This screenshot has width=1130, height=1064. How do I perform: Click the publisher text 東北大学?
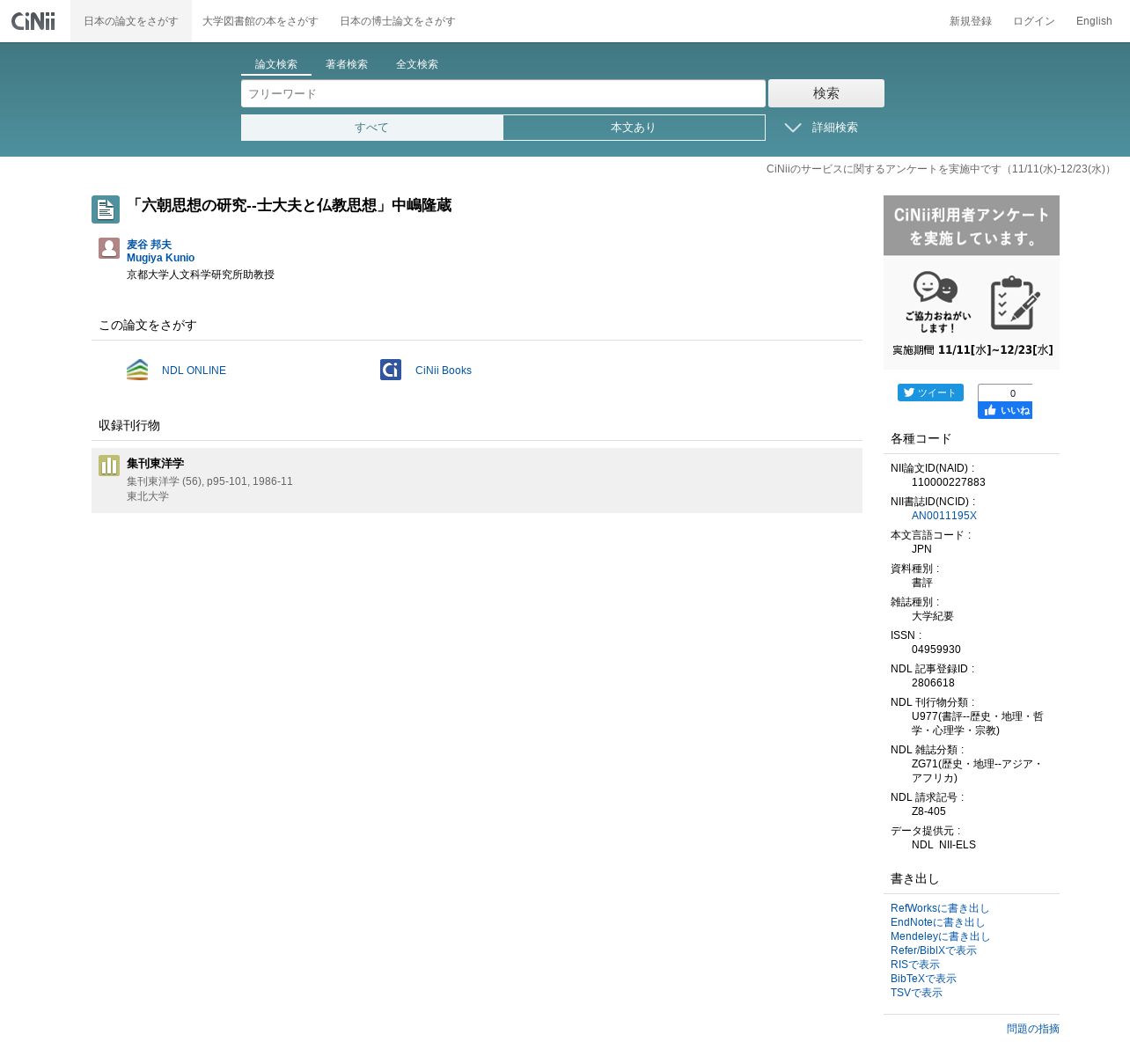click(148, 496)
